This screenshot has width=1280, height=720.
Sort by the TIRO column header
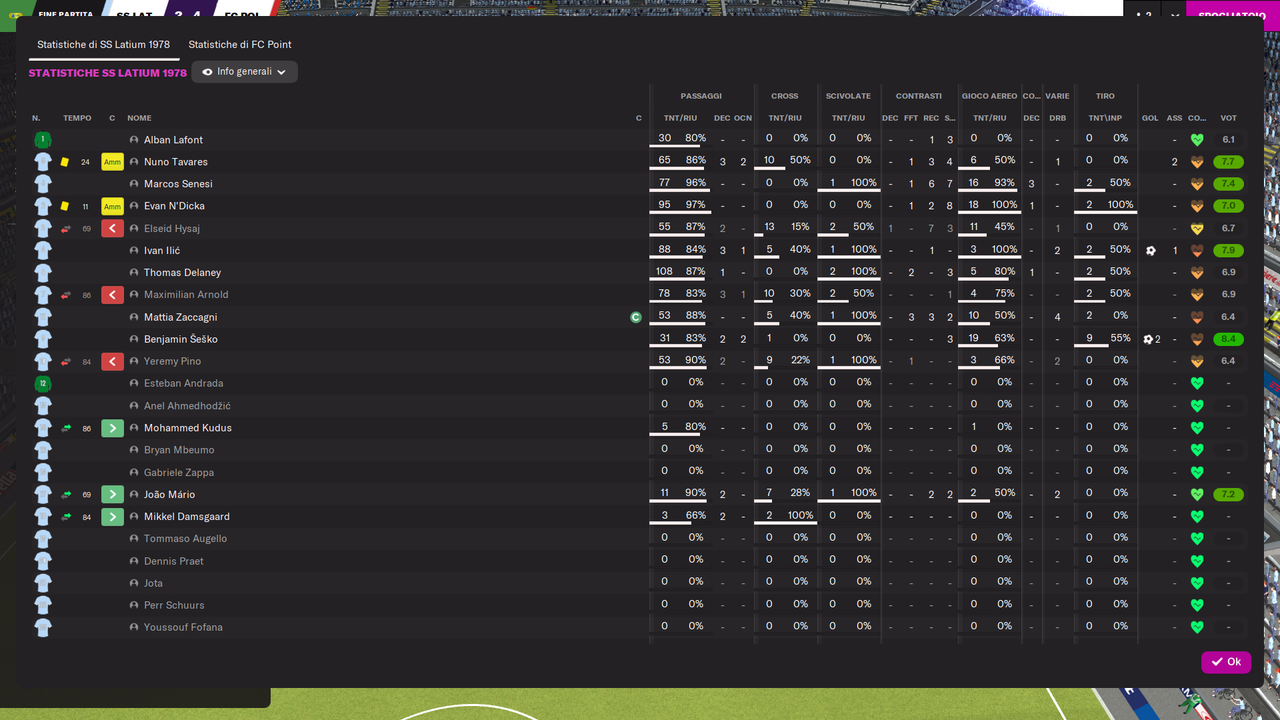[1105, 96]
